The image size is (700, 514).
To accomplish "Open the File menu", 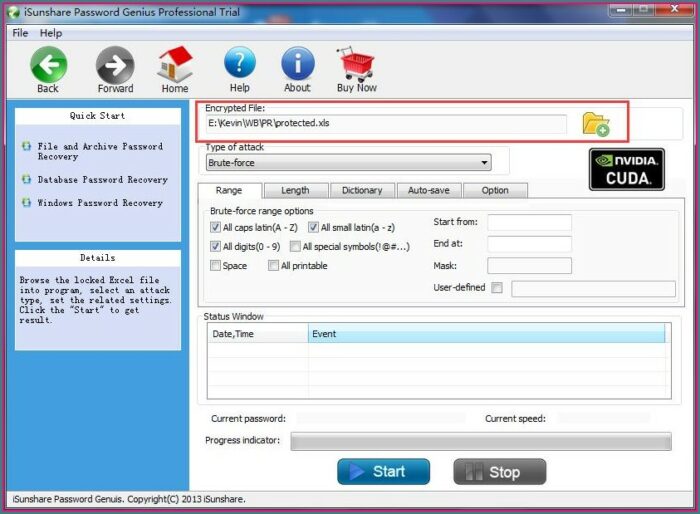I will point(20,33).
